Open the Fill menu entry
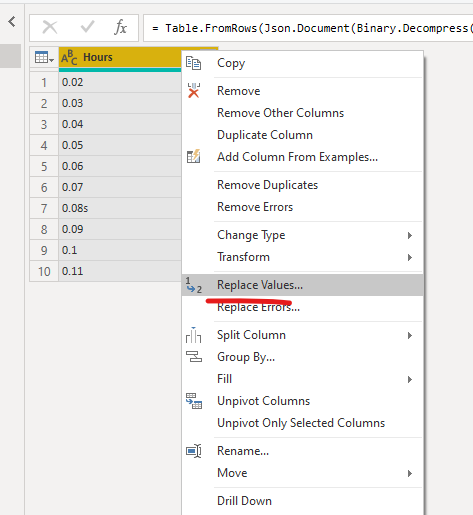This screenshot has height=515, width=473. coord(303,379)
